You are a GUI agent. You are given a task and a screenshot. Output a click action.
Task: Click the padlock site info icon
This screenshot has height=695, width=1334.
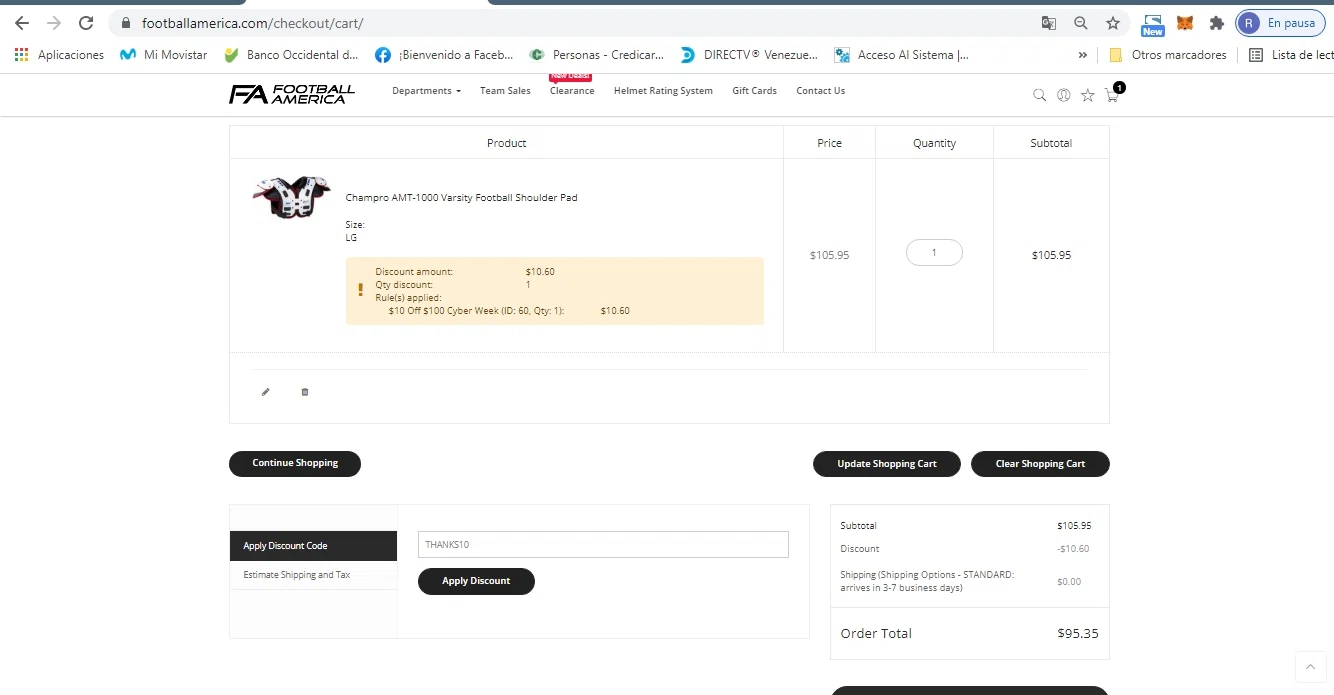pyautogui.click(x=125, y=23)
